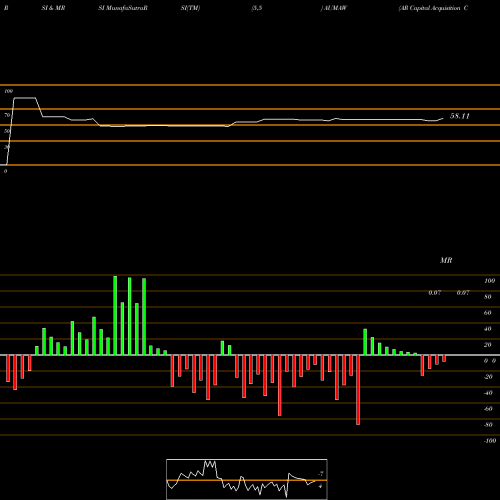The width and height of the screenshot is (500, 500).
Task: Click the -80 label on the MR axis
Action: coord(488,425)
